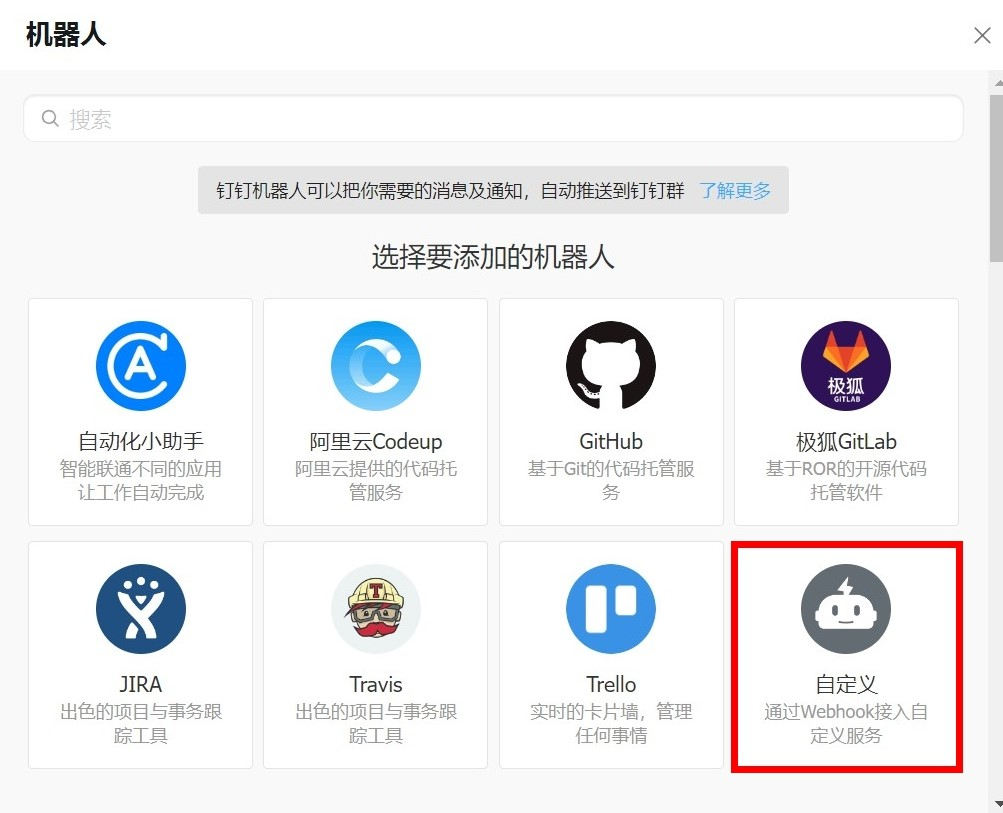Image resolution: width=1003 pixels, height=813 pixels.
Task: Click the 阿里云Codeup title text
Action: click(x=376, y=441)
